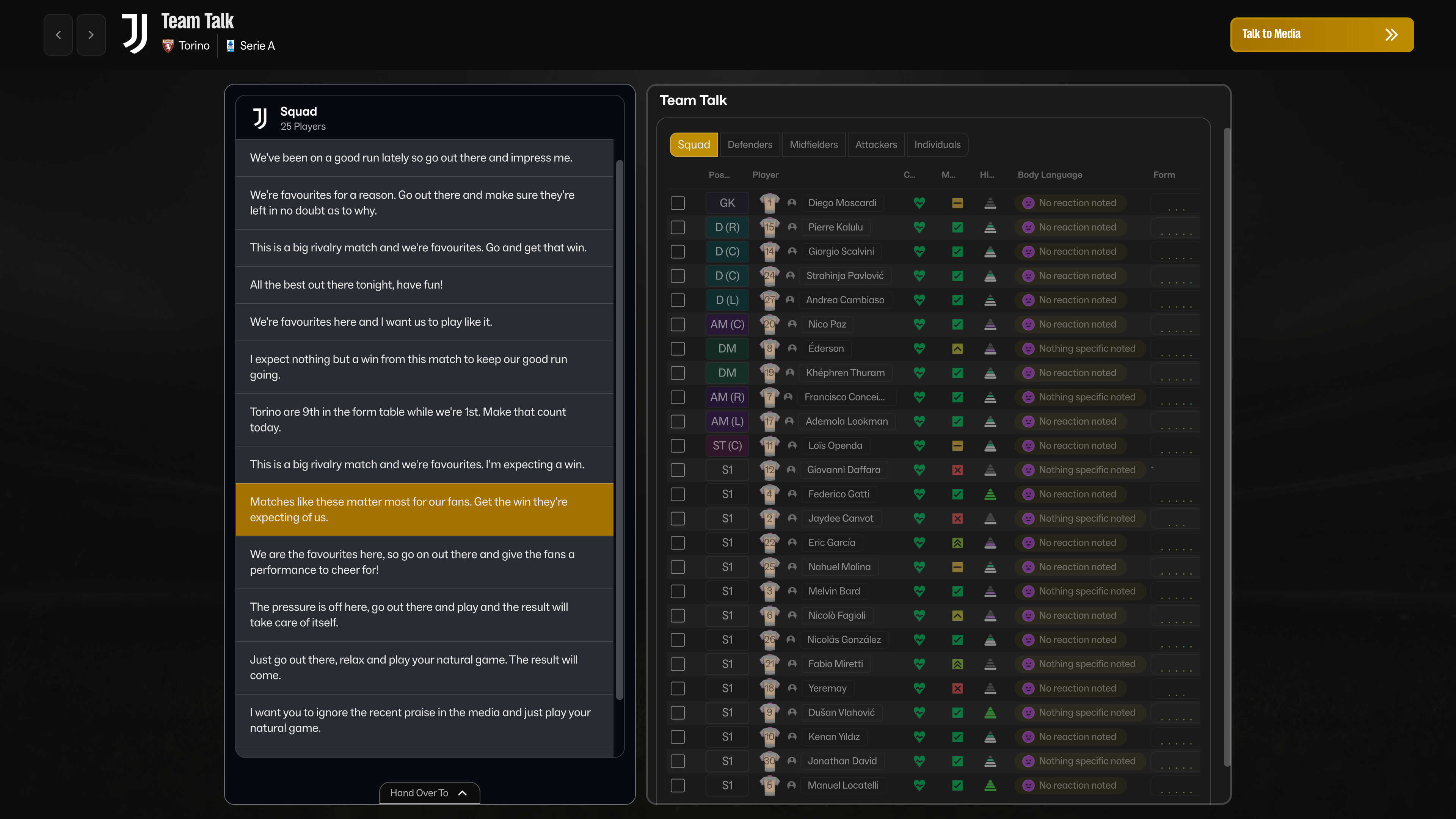The height and width of the screenshot is (819, 1456).
Task: Switch to the Defenders tab
Action: click(750, 145)
